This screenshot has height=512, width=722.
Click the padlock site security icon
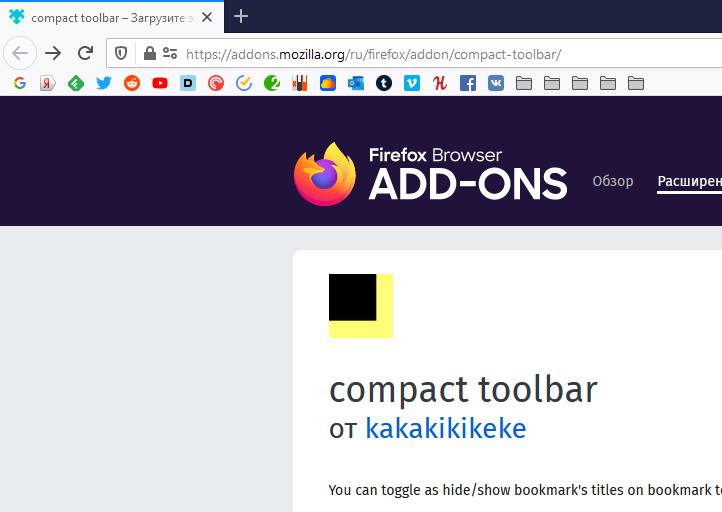coord(150,53)
